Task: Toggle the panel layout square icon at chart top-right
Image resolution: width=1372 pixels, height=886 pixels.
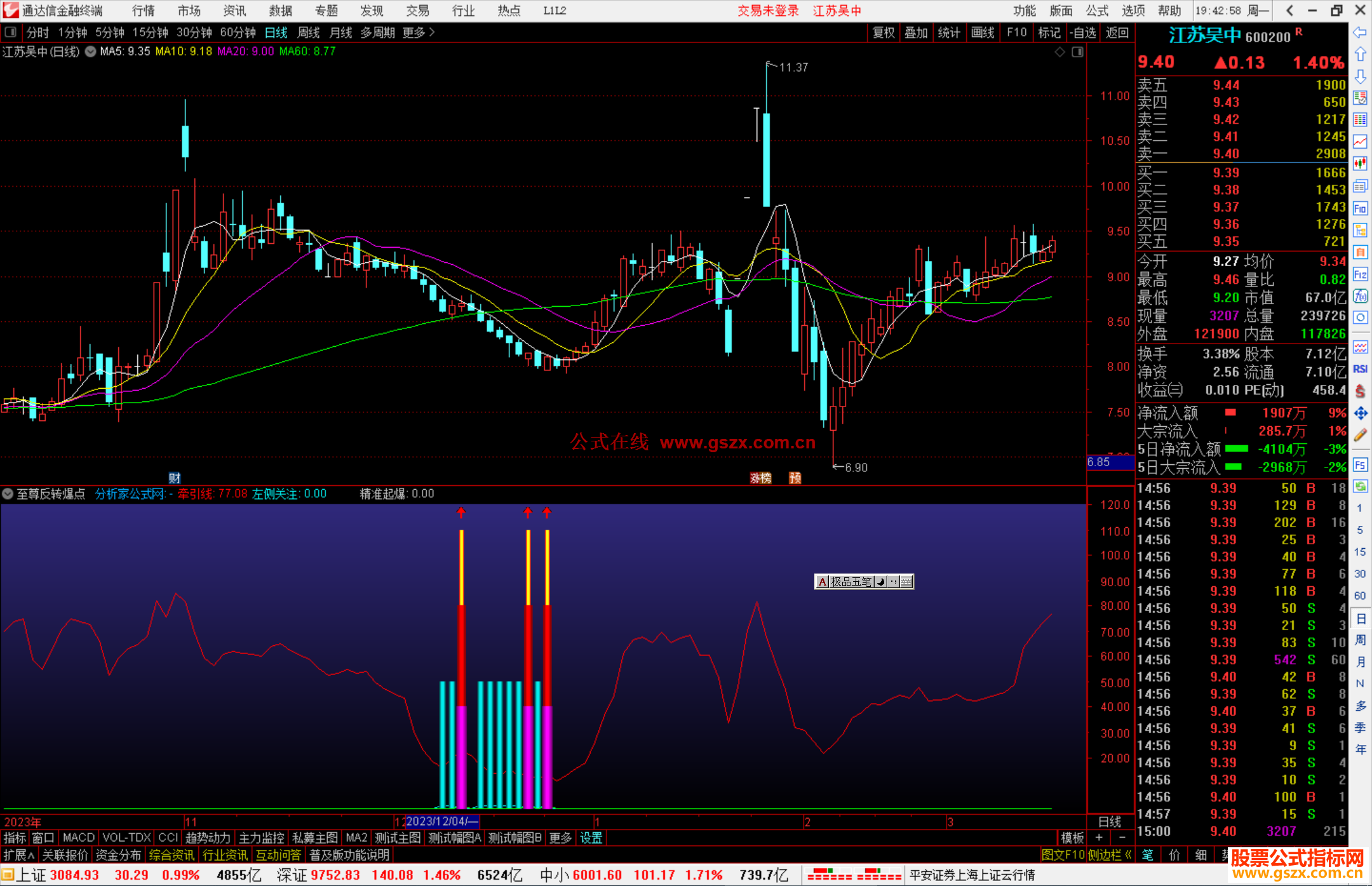Action: [1077, 52]
